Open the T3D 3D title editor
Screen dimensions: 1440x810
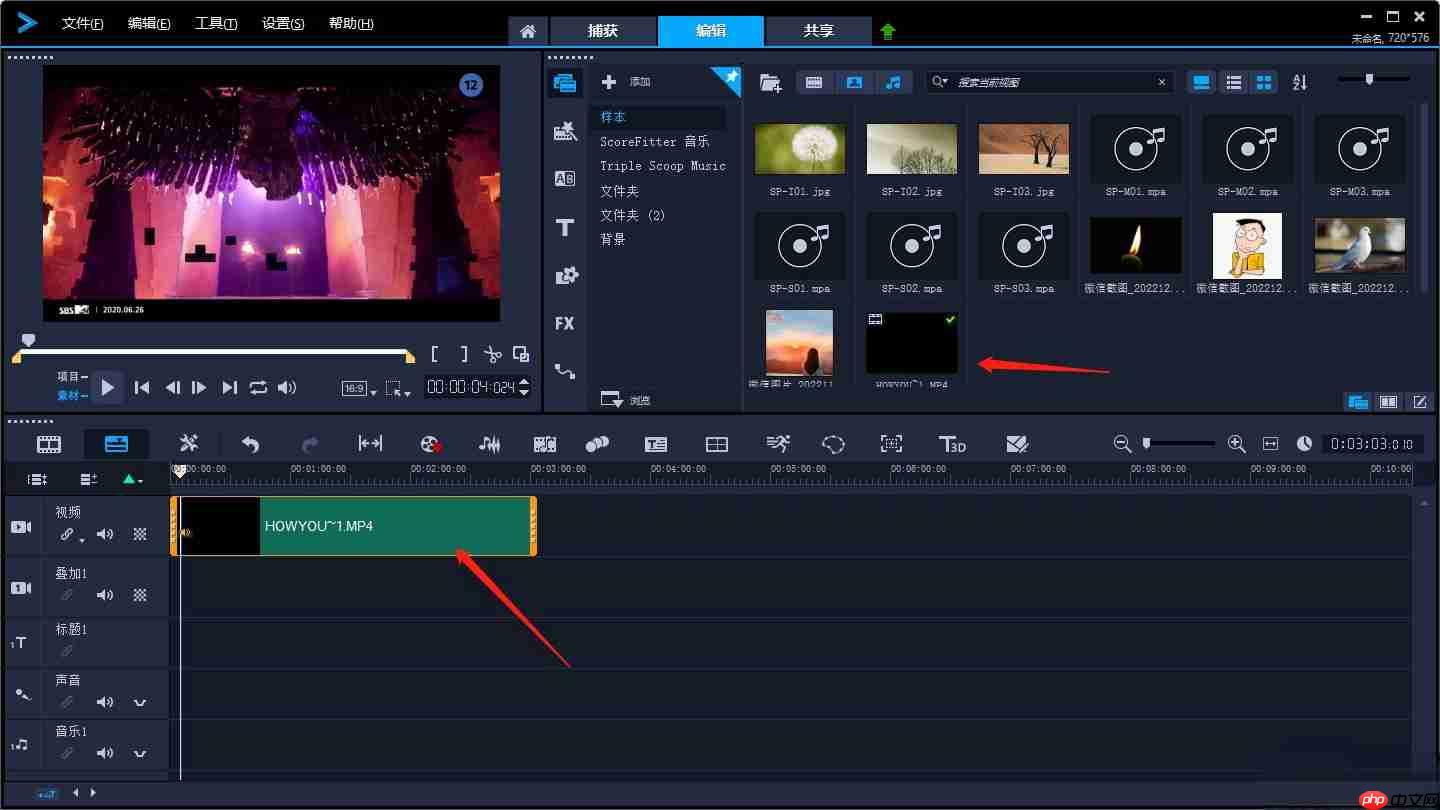click(x=952, y=444)
